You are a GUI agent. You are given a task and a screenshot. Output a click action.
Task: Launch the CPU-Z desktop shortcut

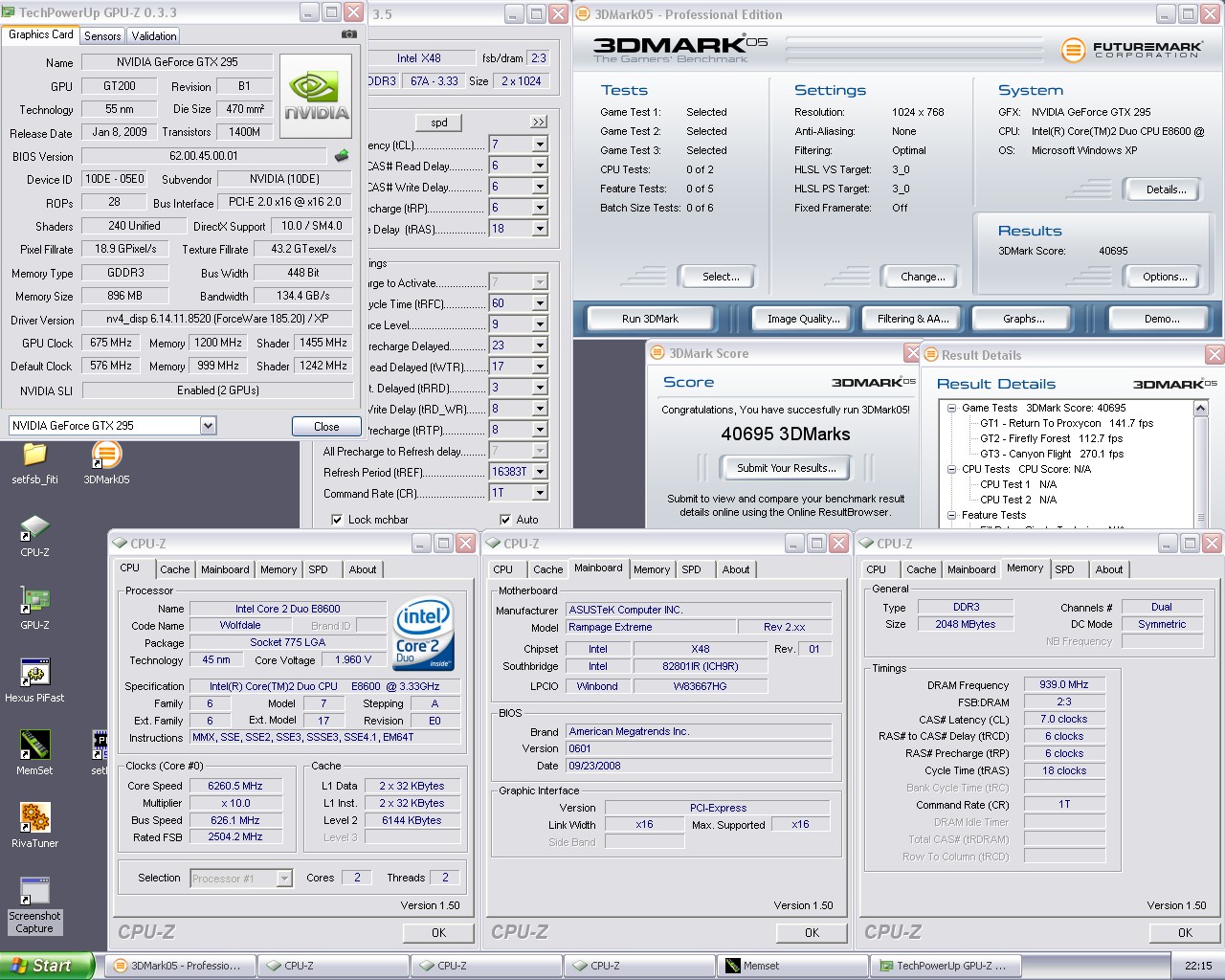34,528
